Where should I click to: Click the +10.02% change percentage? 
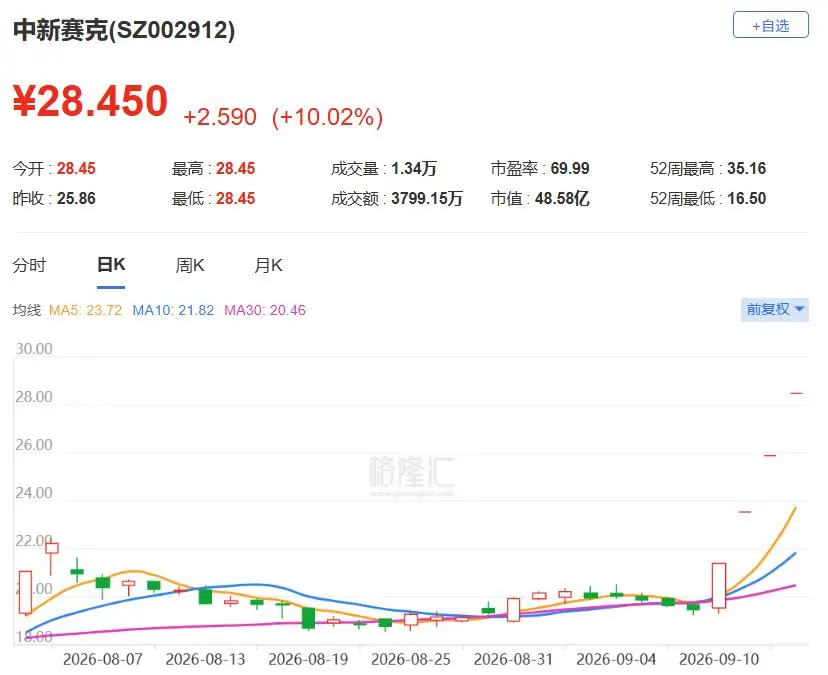point(327,117)
